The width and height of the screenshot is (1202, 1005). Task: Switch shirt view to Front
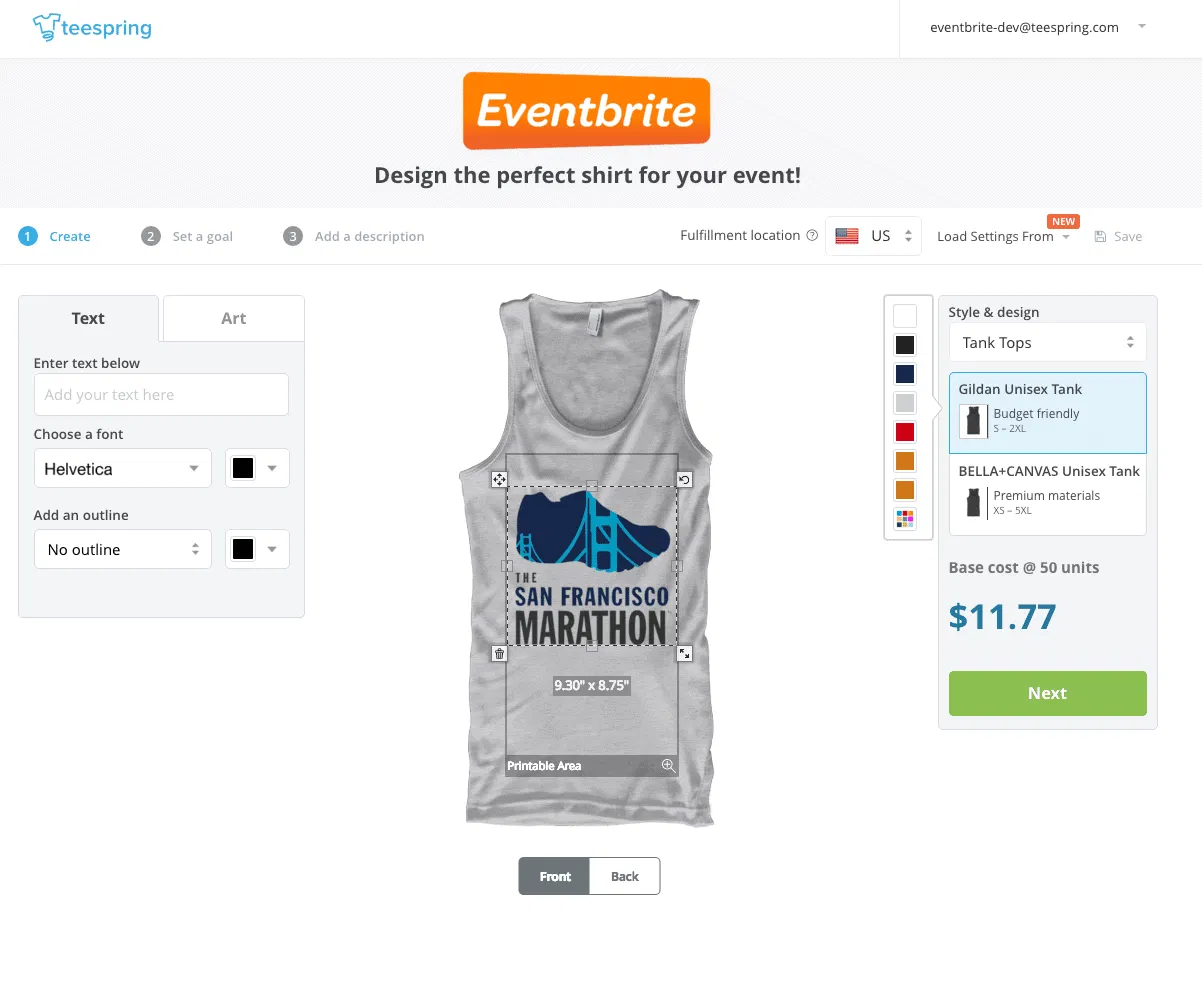tap(555, 876)
